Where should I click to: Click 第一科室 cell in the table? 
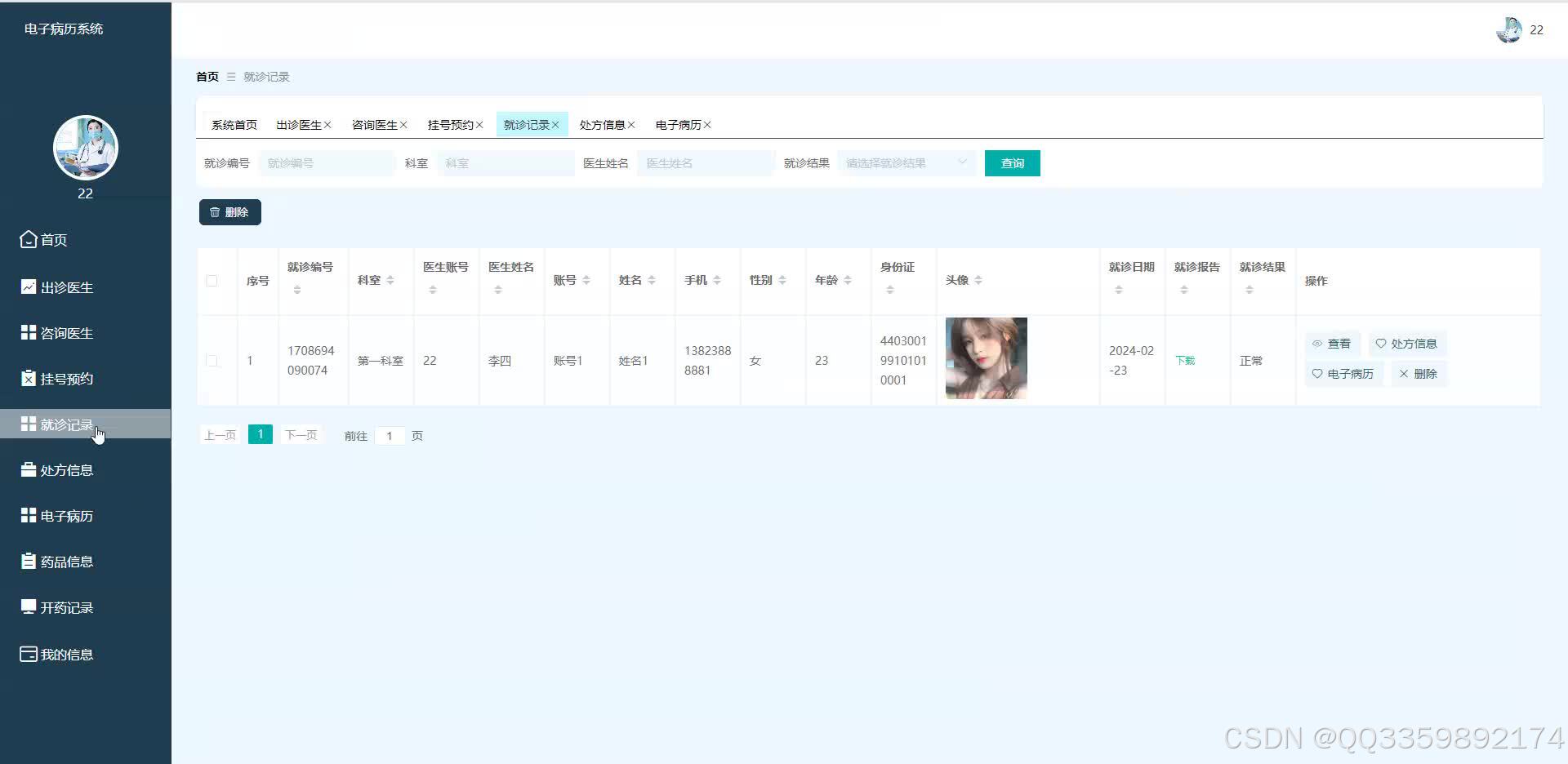pyautogui.click(x=381, y=361)
